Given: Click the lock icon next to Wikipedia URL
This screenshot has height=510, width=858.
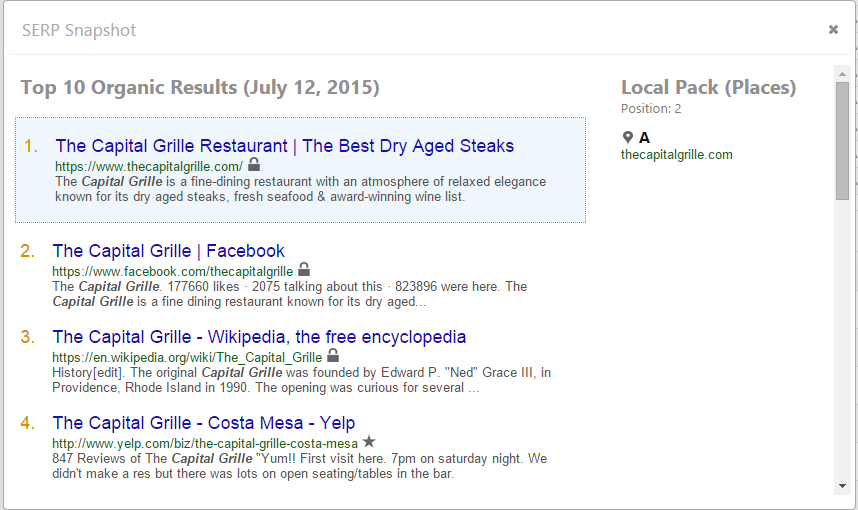Looking at the screenshot, I should [333, 356].
